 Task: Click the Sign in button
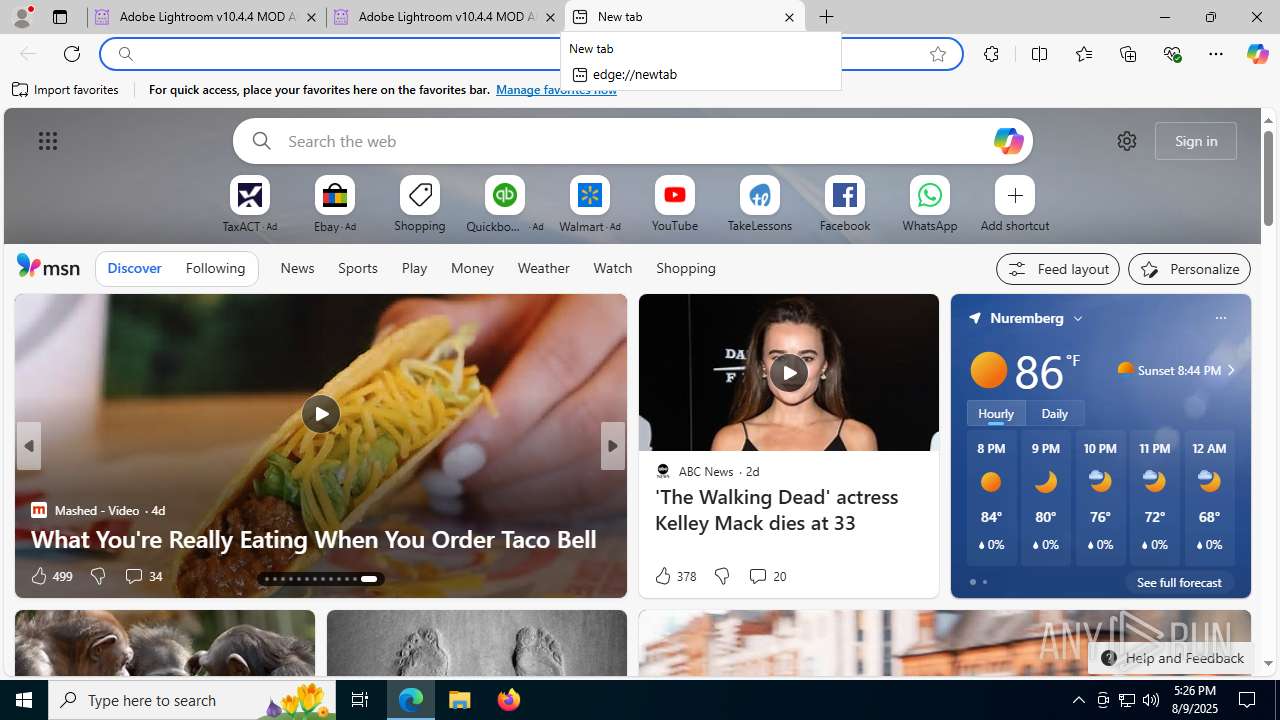(x=1196, y=141)
